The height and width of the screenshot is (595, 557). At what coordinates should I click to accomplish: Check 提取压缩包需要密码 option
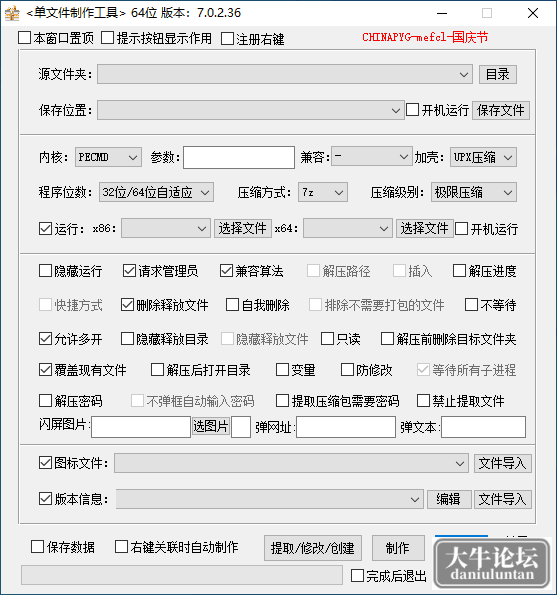tap(282, 401)
